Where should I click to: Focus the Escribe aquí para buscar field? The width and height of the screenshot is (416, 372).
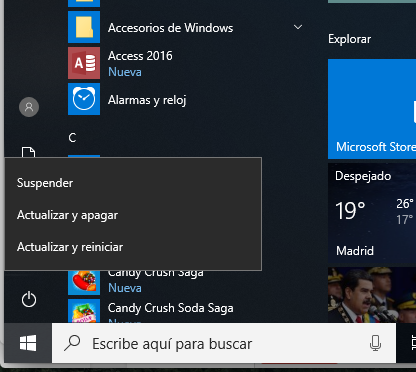pyautogui.click(x=224, y=343)
